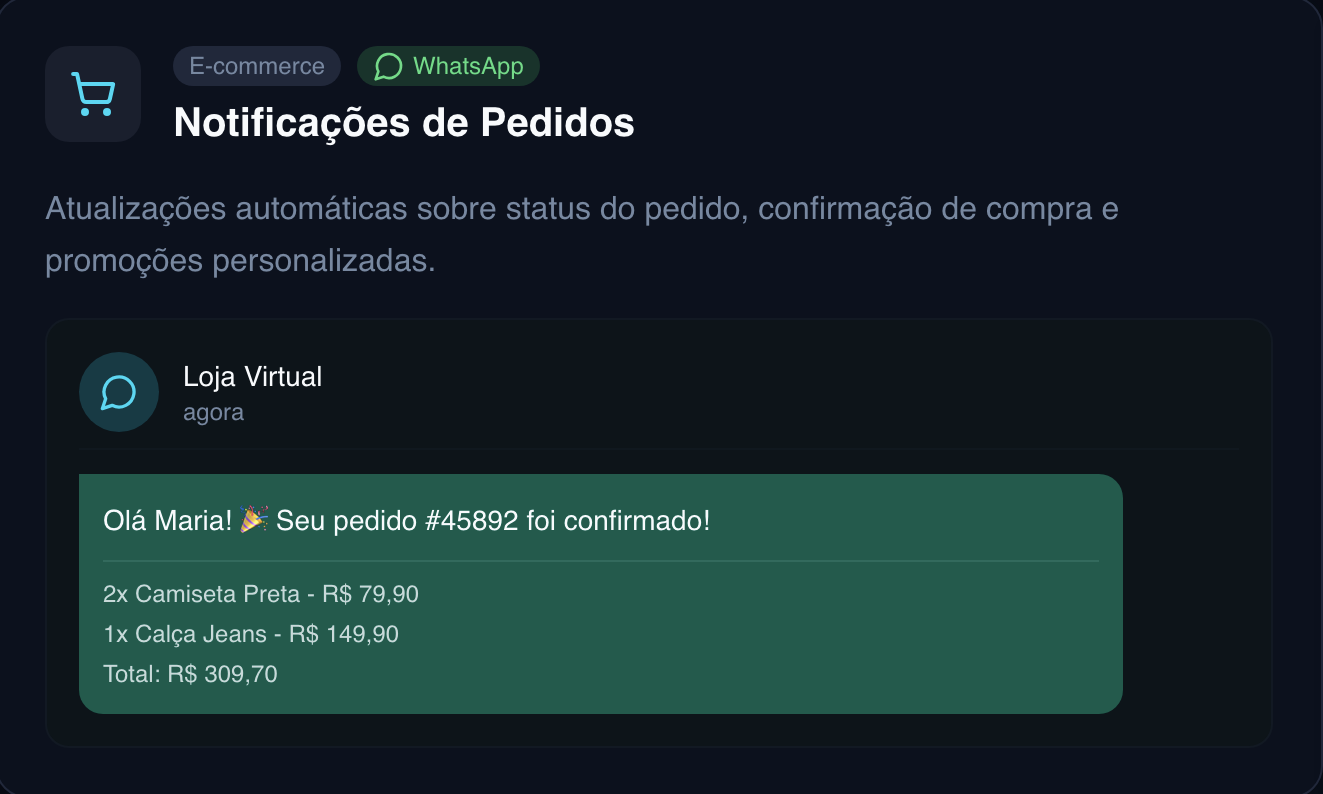Image resolution: width=1323 pixels, height=794 pixels.
Task: Click the shopping cart icon
Action: pos(93,94)
